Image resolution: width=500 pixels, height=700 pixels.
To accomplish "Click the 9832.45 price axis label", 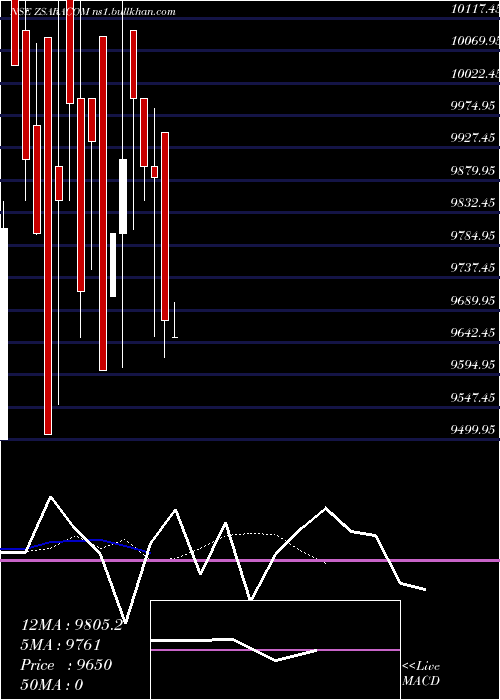I will pyautogui.click(x=473, y=203).
